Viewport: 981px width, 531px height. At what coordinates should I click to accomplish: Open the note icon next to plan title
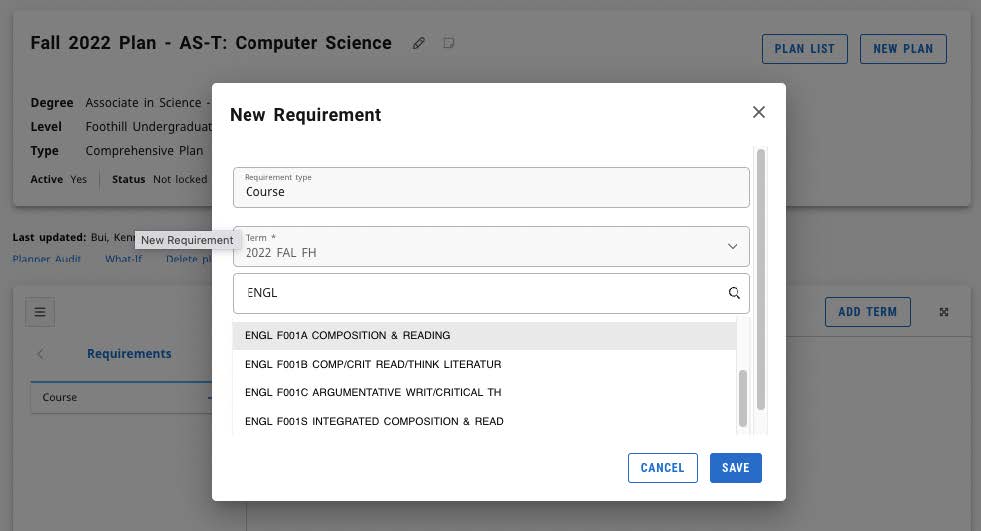[449, 43]
